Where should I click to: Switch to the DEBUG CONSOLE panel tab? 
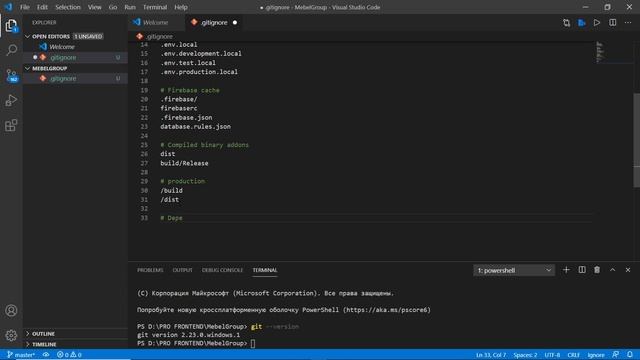pyautogui.click(x=222, y=270)
